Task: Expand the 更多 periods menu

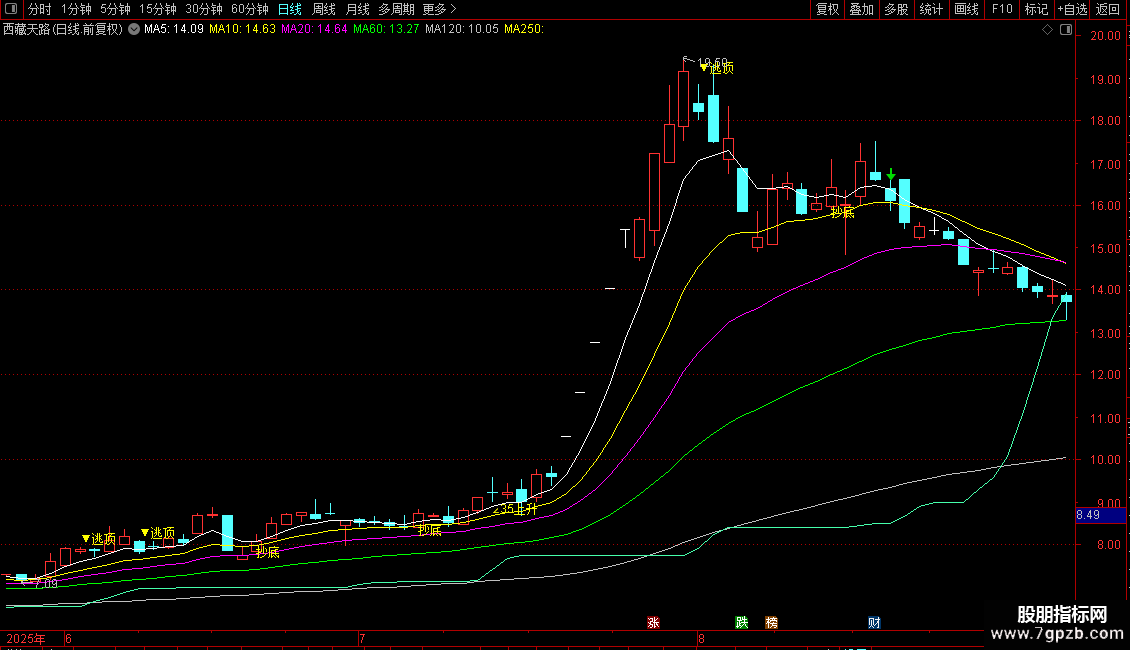Action: [x=435, y=9]
